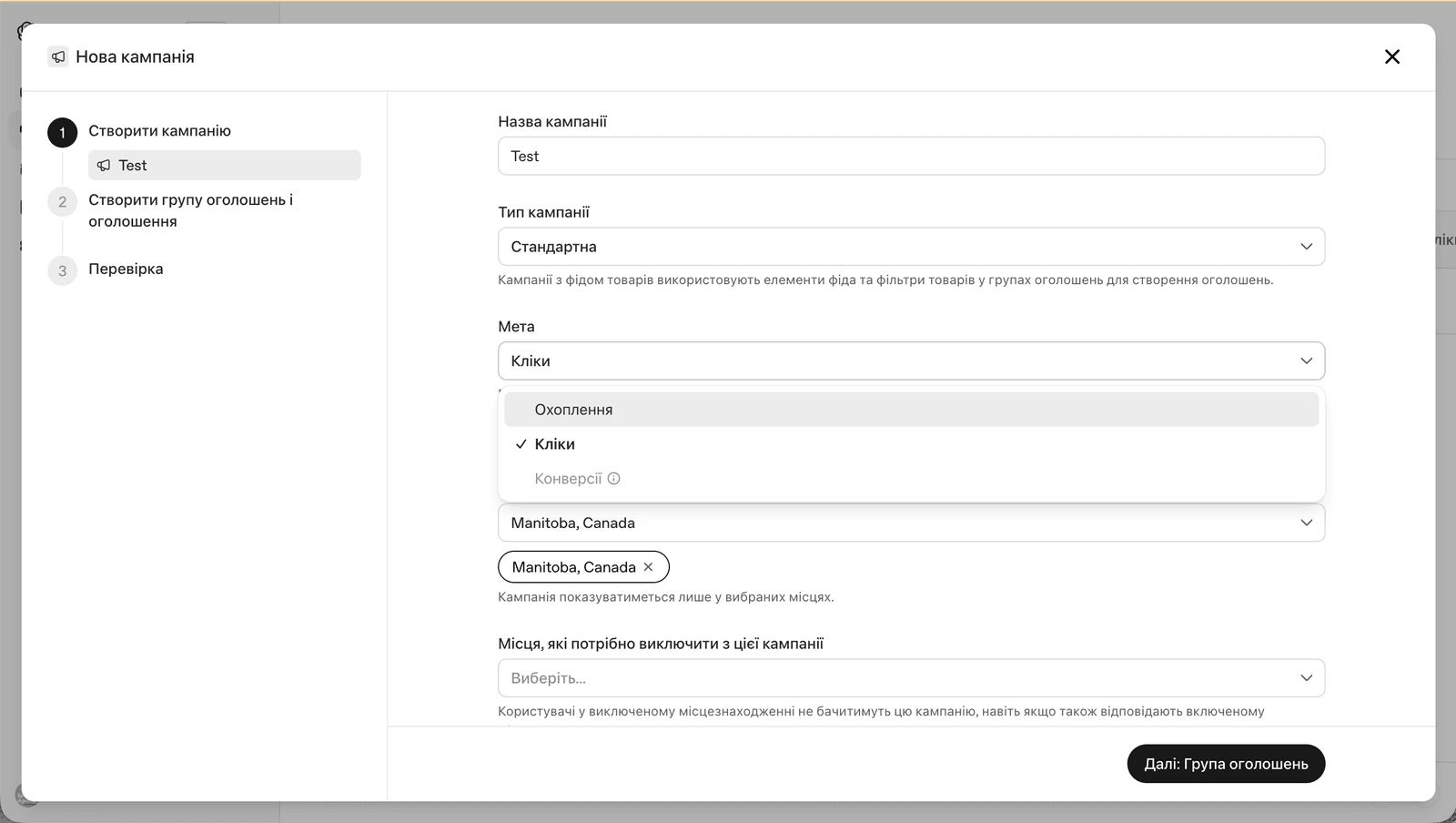Click the Далі: Група оголошень button

tap(1226, 764)
